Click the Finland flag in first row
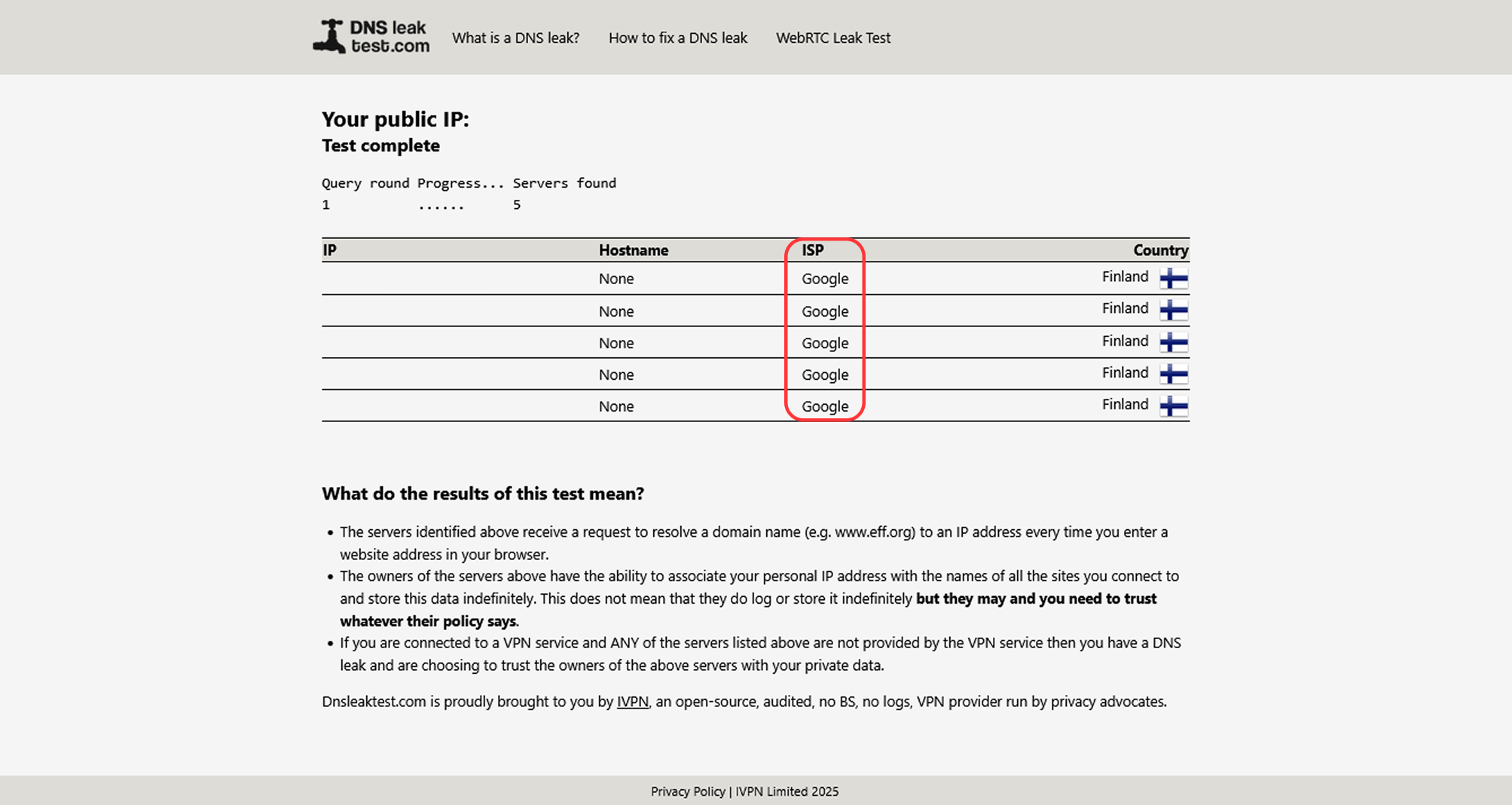1512x805 pixels. [x=1174, y=278]
